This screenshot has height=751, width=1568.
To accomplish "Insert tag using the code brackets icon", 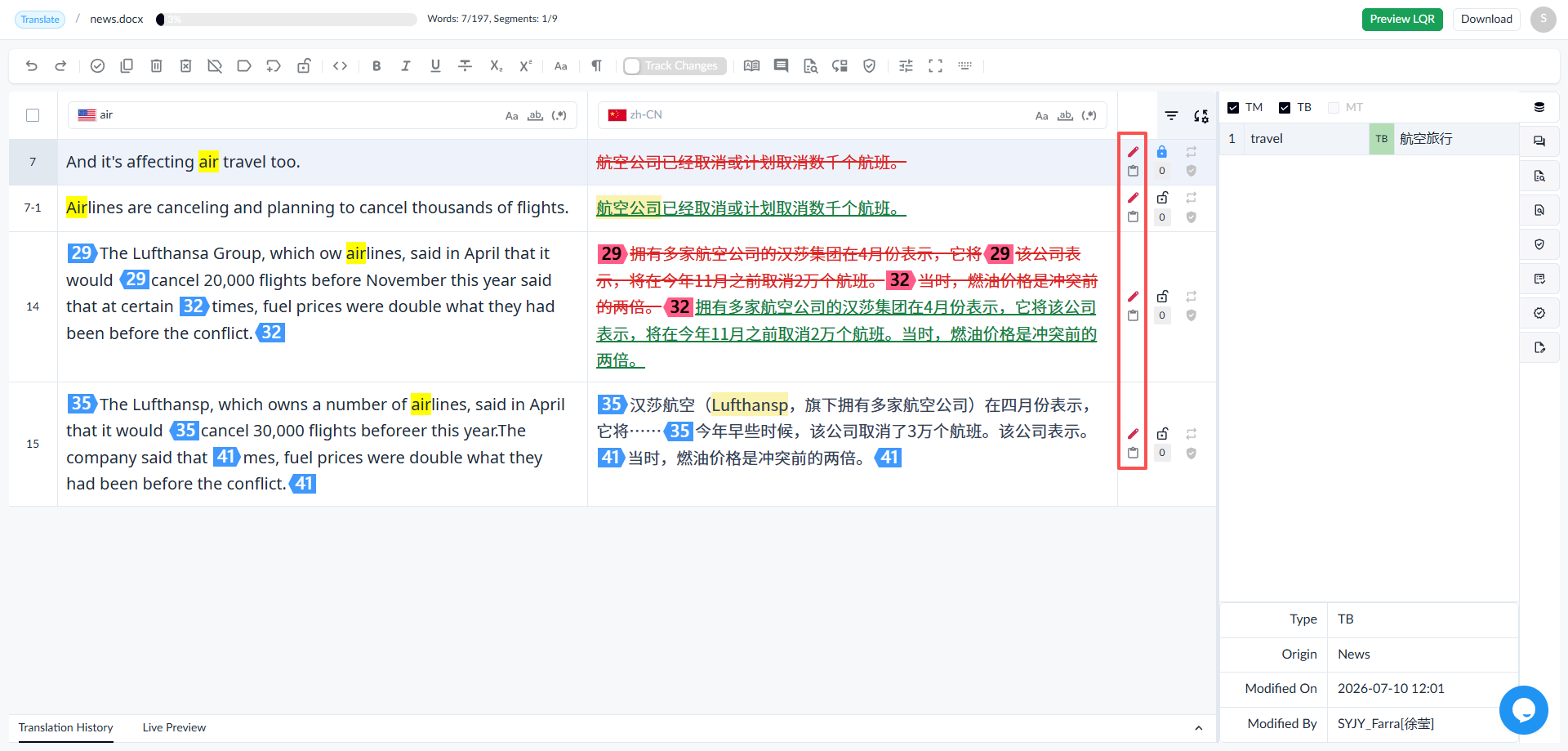I will click(x=341, y=66).
